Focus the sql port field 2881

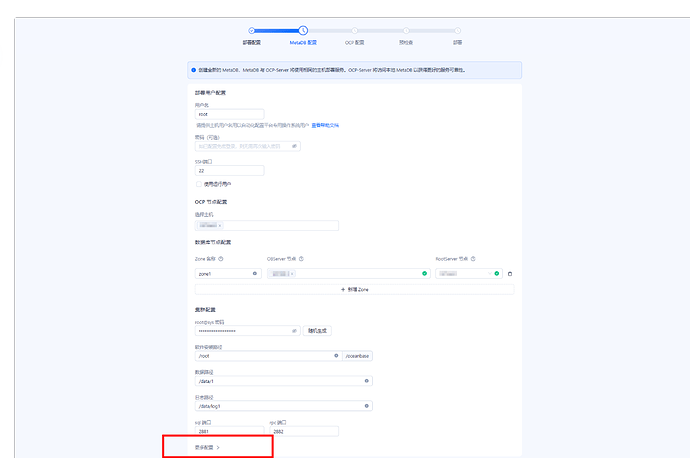(x=229, y=432)
